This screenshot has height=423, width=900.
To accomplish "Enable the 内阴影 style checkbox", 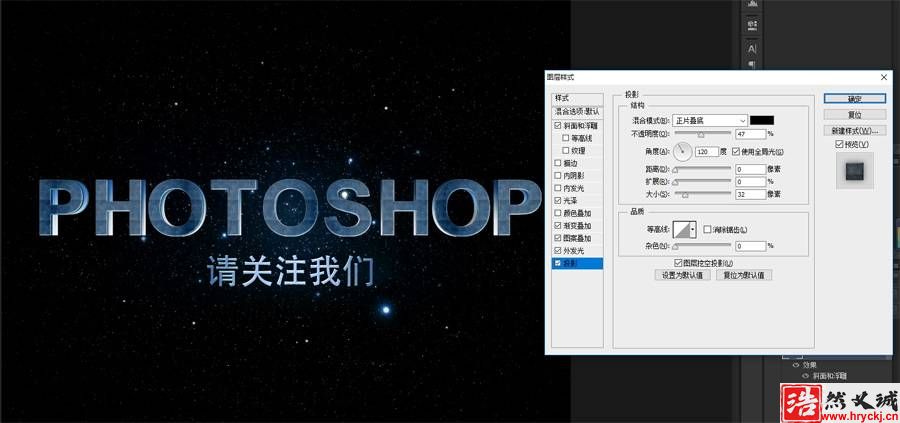I will coord(558,176).
